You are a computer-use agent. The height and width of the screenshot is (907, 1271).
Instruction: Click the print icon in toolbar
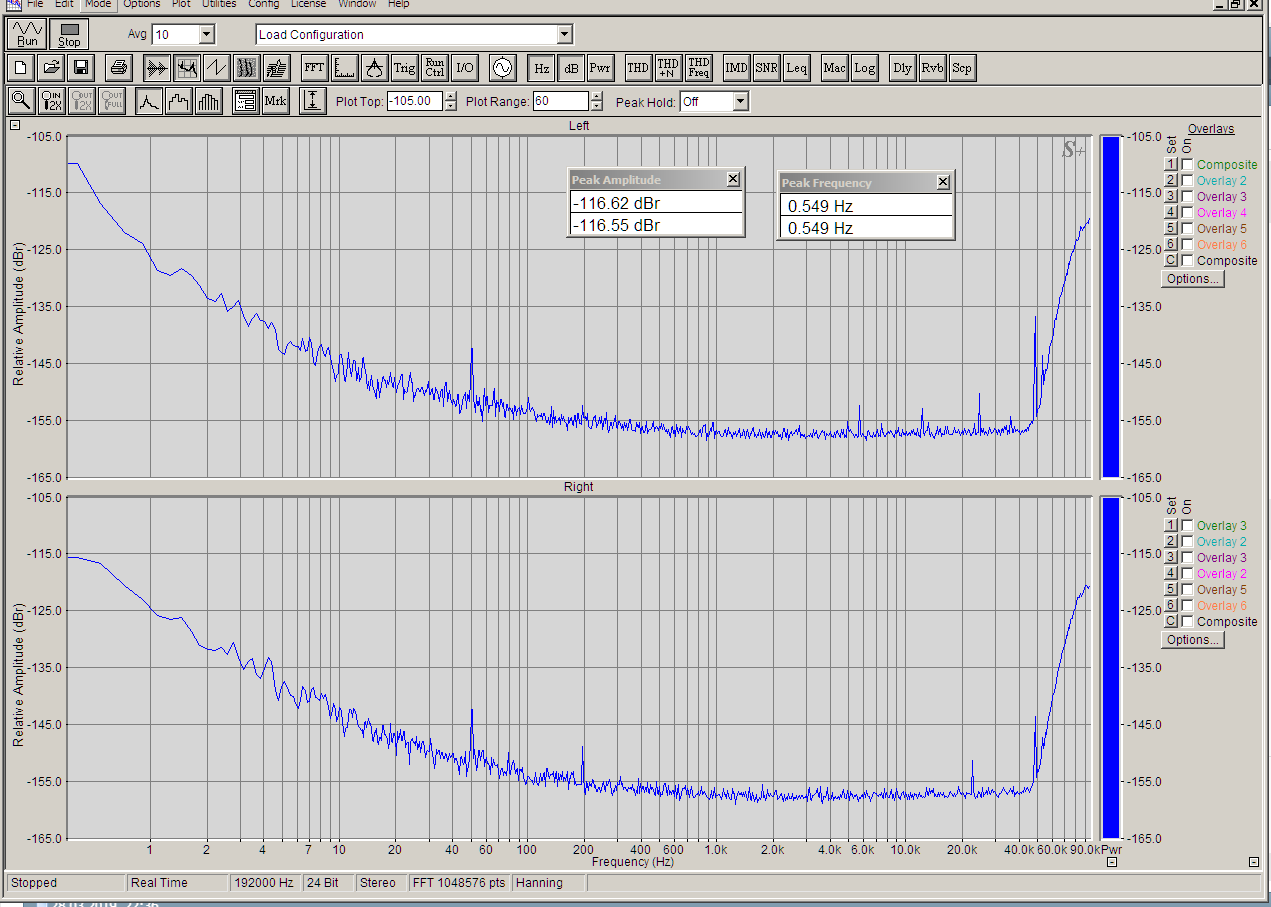pos(119,68)
